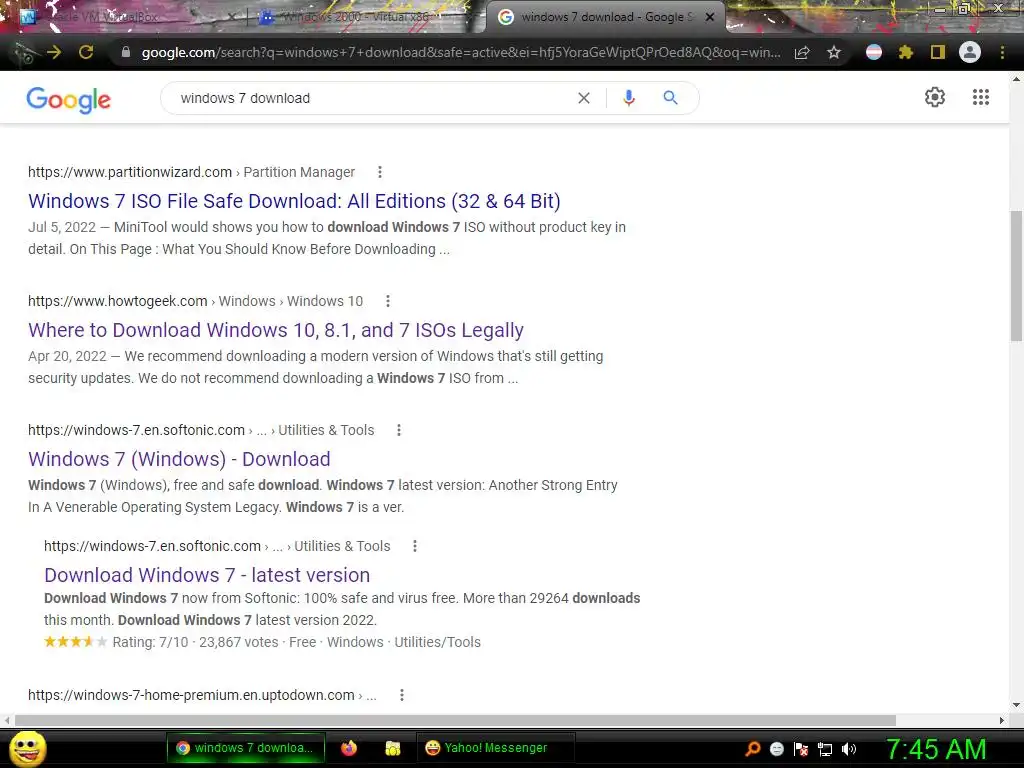Open Where to Download Windows 10, 8.1, 7 ISOs

[276, 330]
